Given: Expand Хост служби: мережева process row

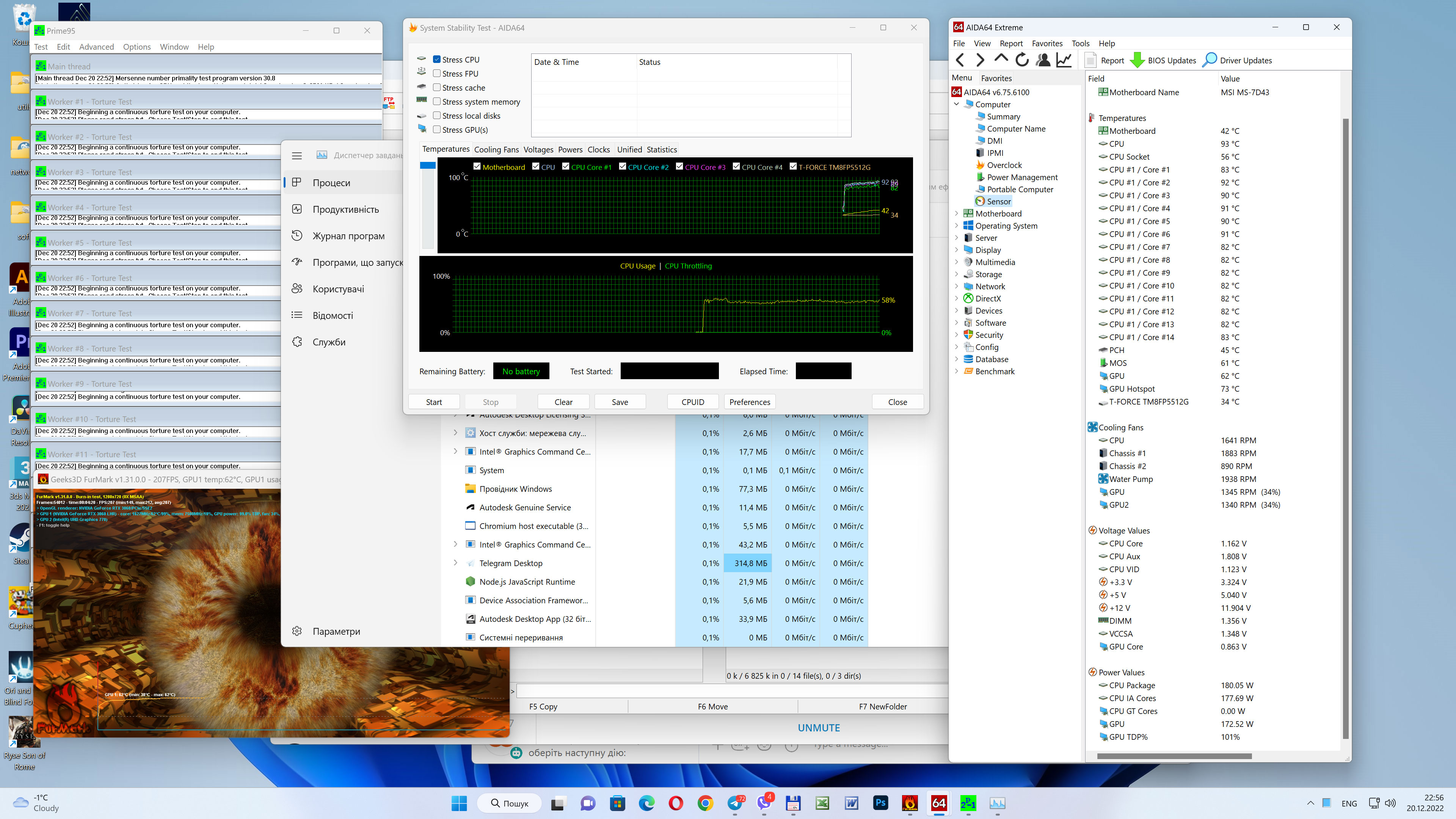Looking at the screenshot, I should tap(455, 433).
